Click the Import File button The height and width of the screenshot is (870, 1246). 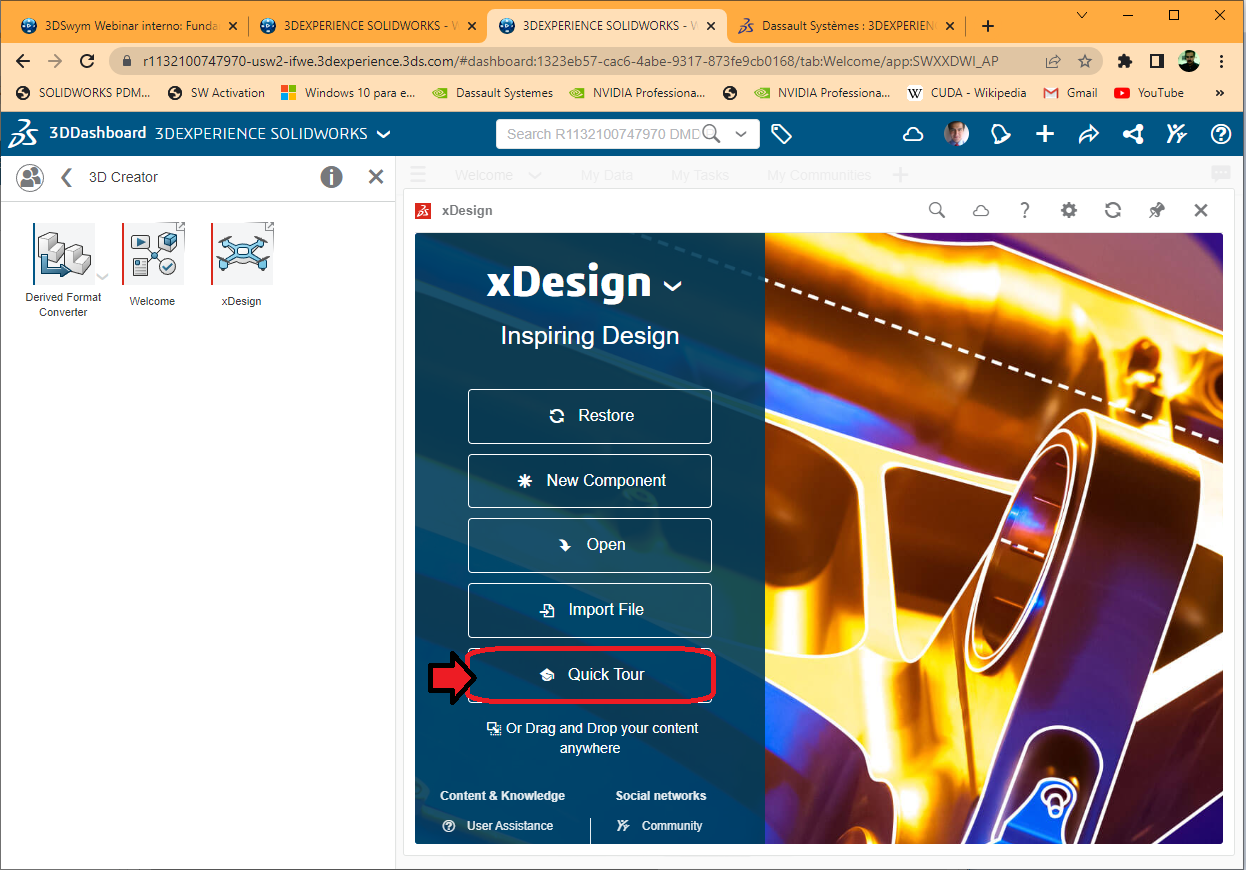590,610
